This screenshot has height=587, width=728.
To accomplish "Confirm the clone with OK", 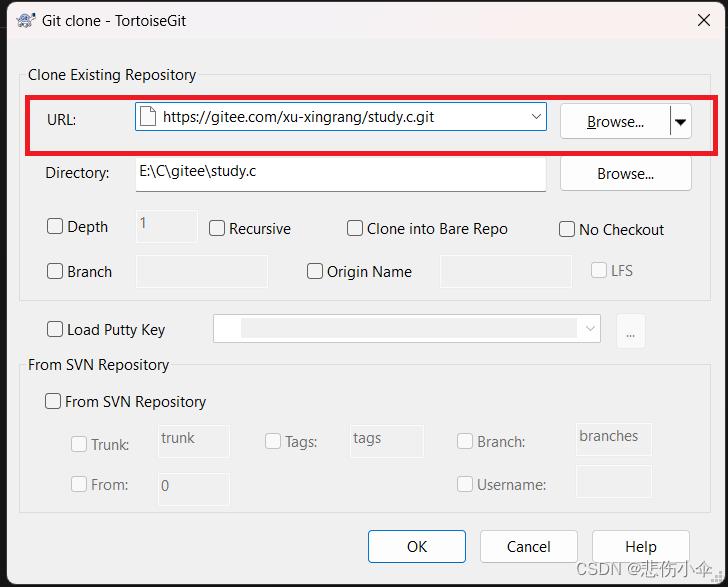I will pyautogui.click(x=417, y=547).
